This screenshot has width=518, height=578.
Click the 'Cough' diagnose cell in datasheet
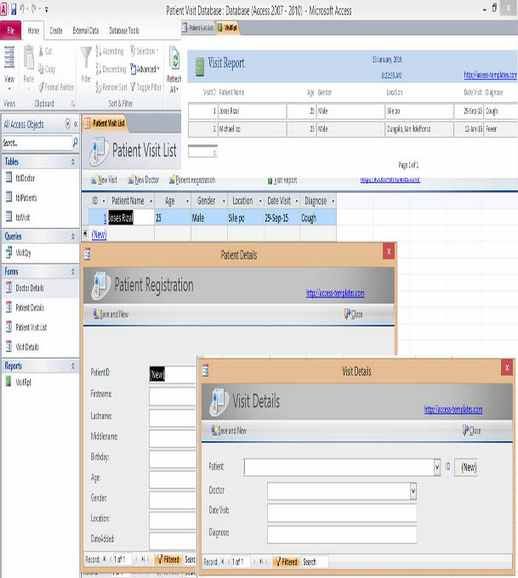(318, 218)
